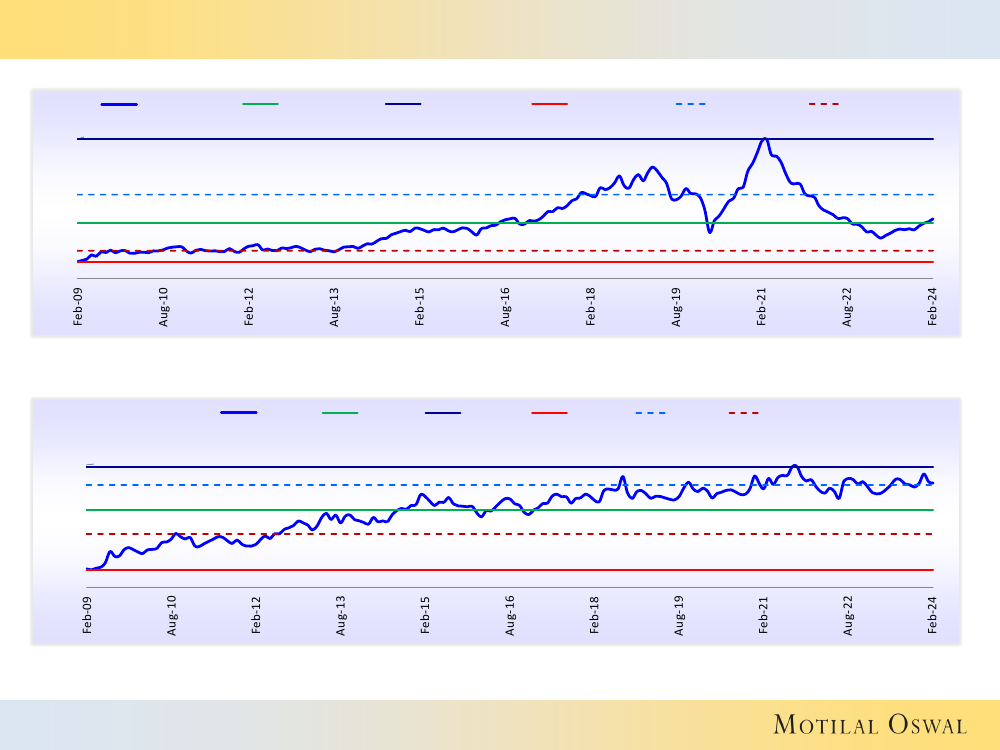This screenshot has height=750, width=1000.
Task: Click the solid red legend marker in top chart
Action: pyautogui.click(x=549, y=103)
